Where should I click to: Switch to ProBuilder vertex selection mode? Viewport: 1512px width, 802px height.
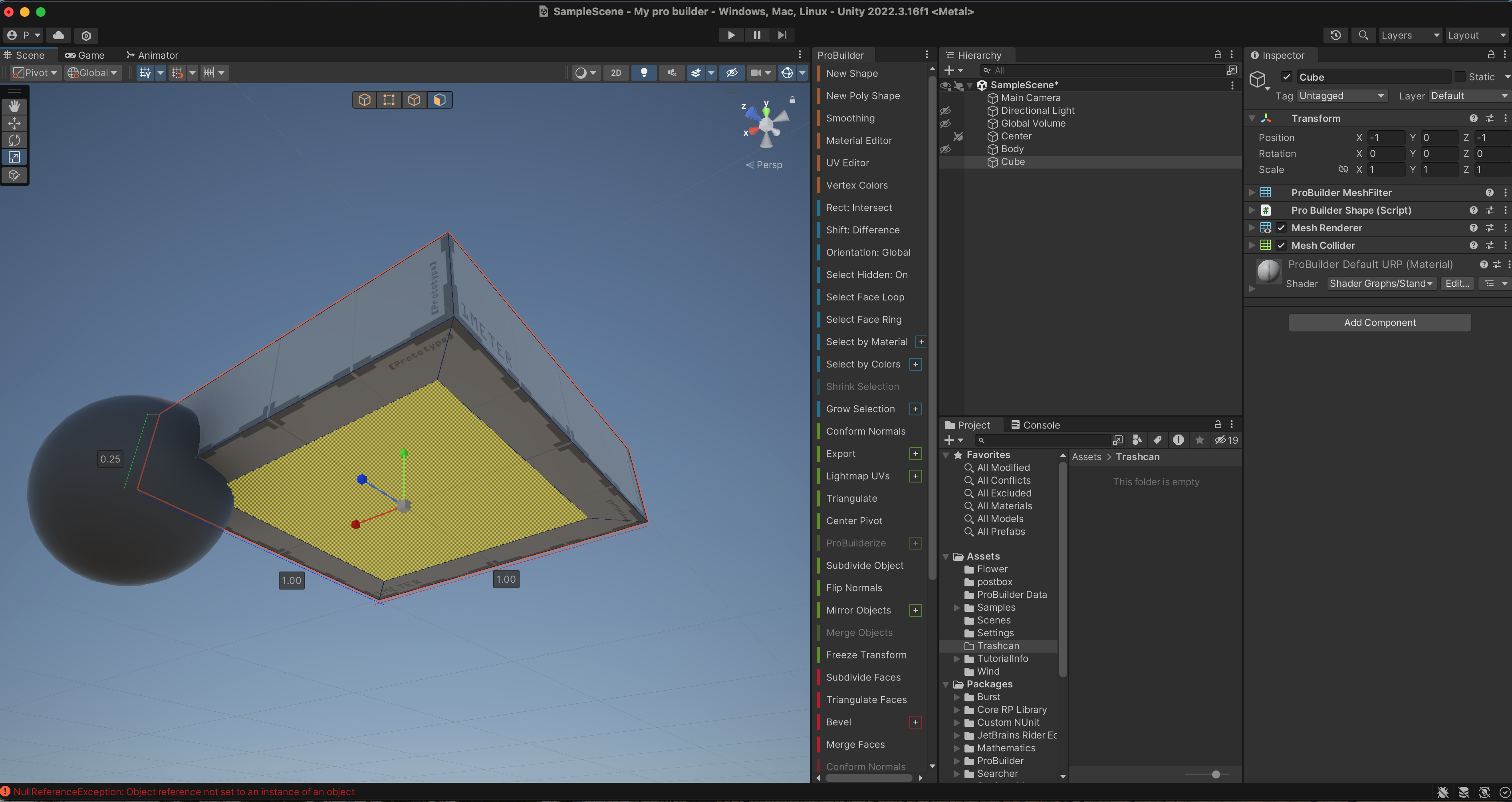tap(389, 100)
